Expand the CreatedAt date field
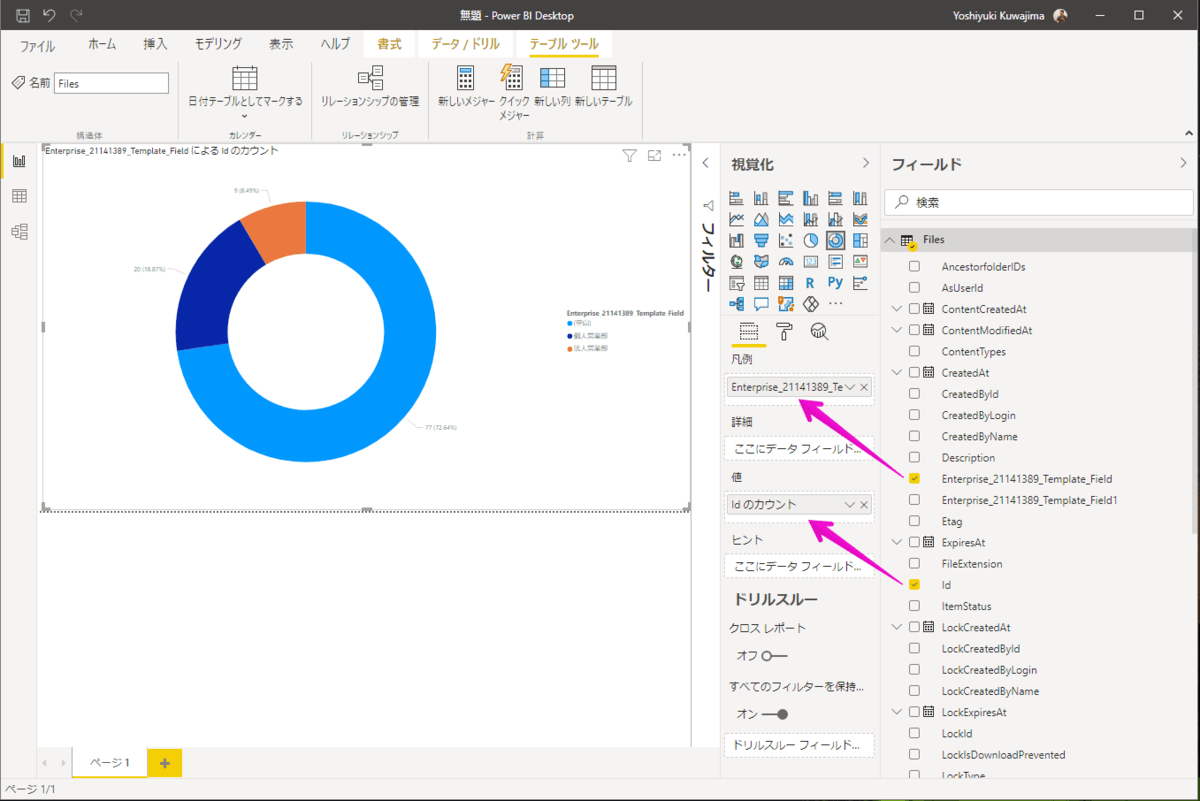1200x801 pixels. coord(896,372)
